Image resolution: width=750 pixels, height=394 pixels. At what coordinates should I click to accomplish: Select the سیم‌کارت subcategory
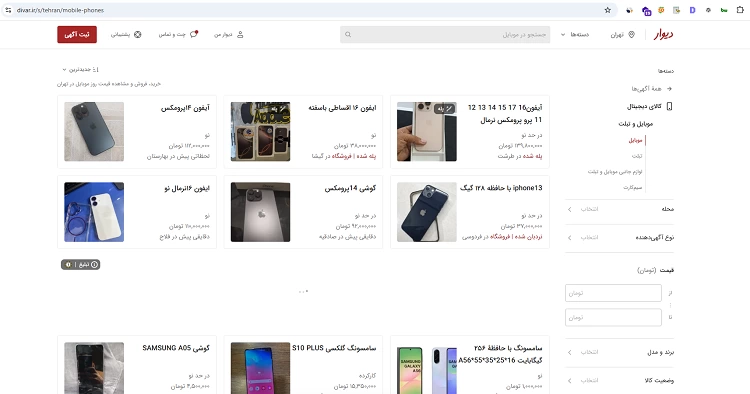(x=632, y=187)
